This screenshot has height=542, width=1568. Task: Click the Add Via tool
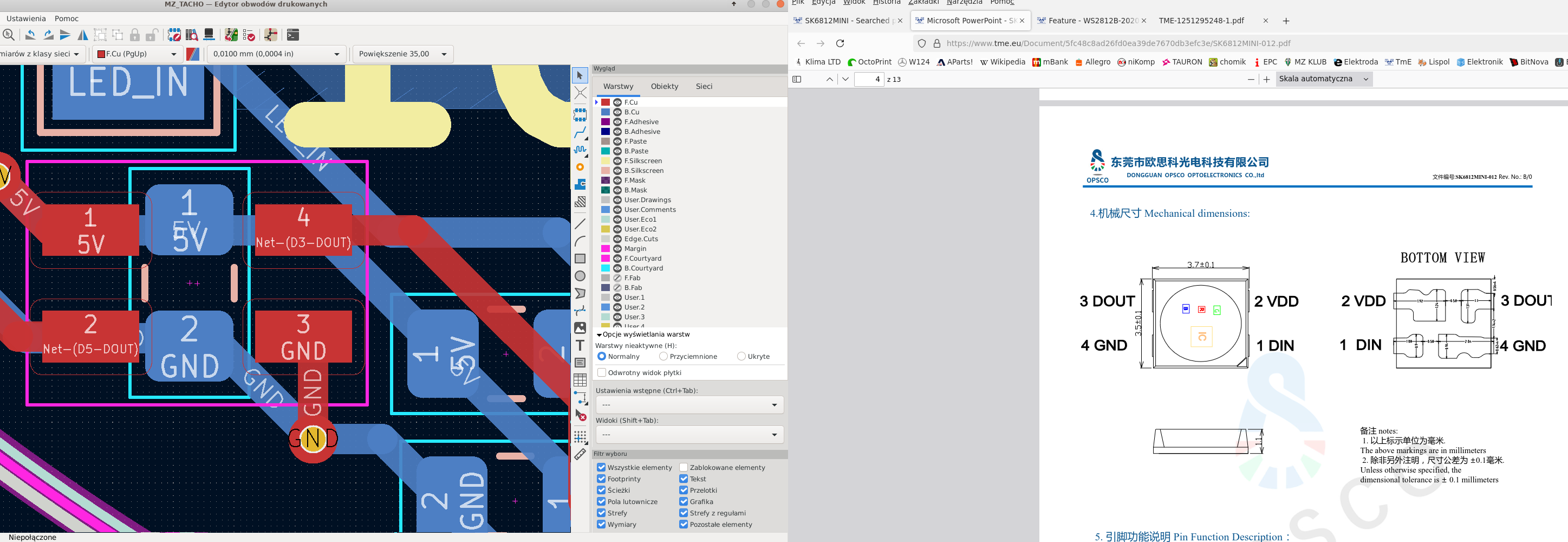click(x=580, y=167)
